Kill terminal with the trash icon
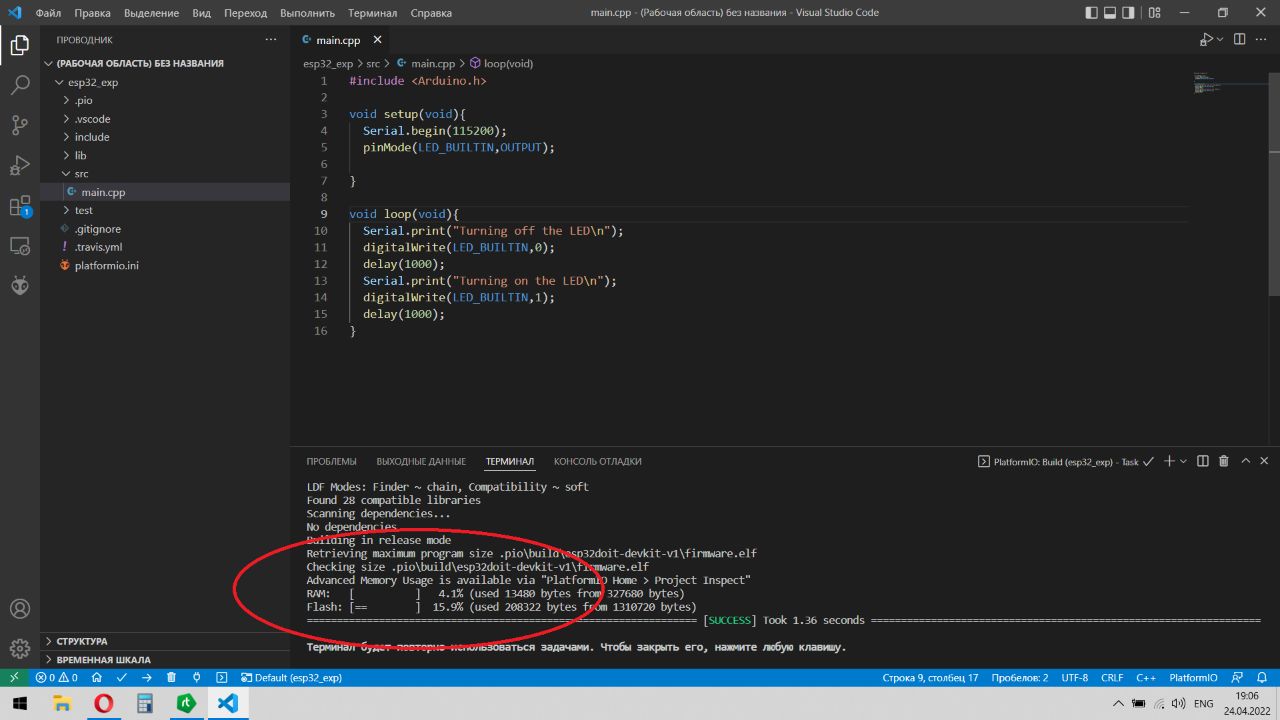The height and width of the screenshot is (720, 1280). pyautogui.click(x=1224, y=461)
